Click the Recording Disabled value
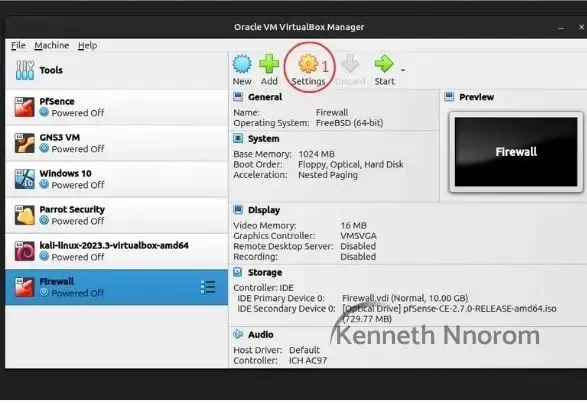 (x=358, y=257)
